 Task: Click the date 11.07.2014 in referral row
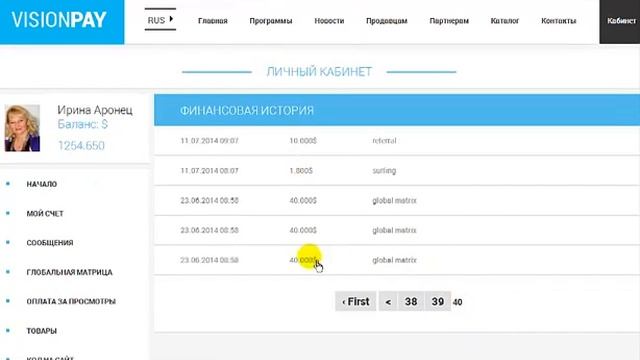click(x=209, y=141)
